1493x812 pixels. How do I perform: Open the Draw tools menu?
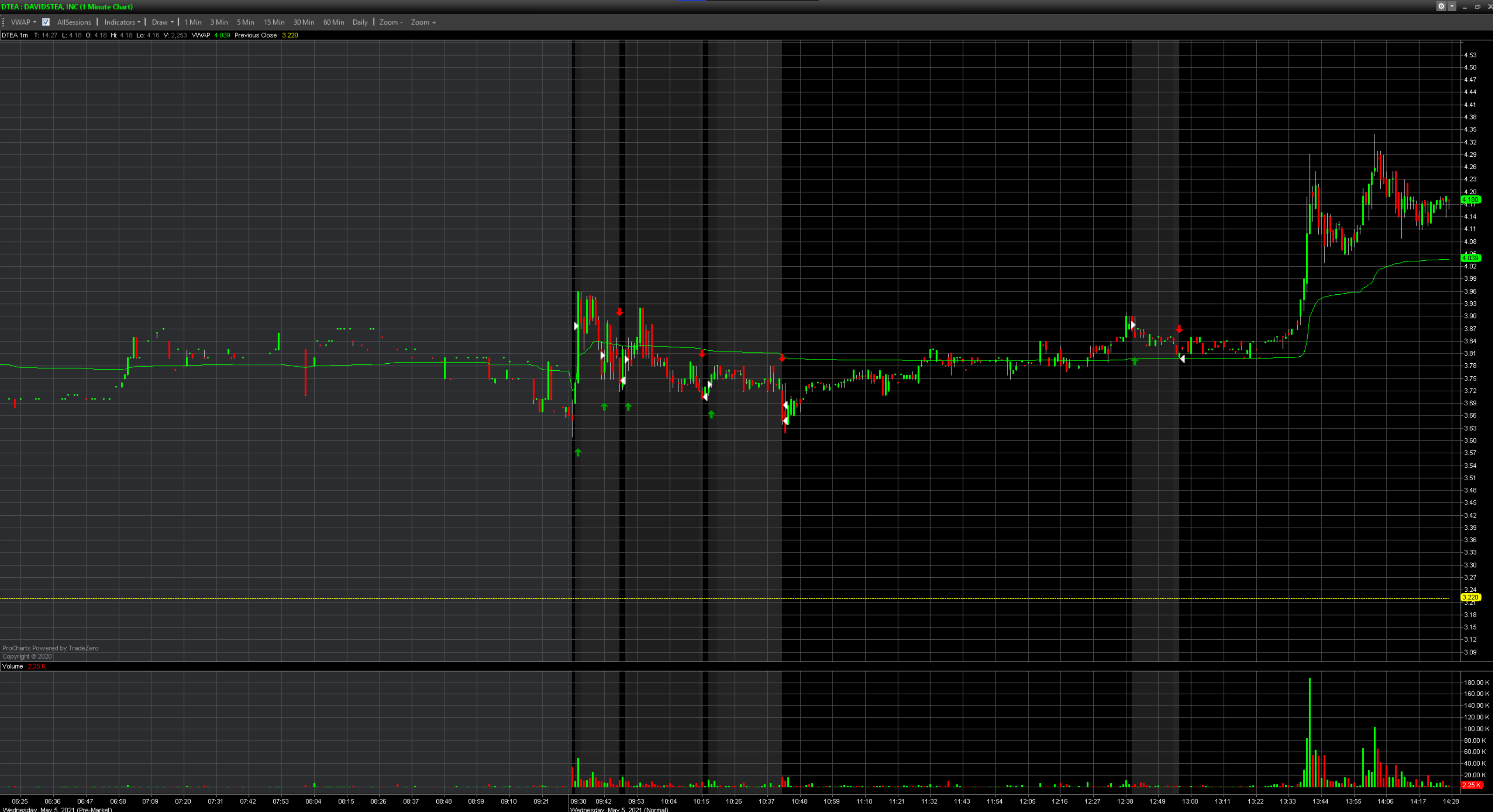(162, 22)
